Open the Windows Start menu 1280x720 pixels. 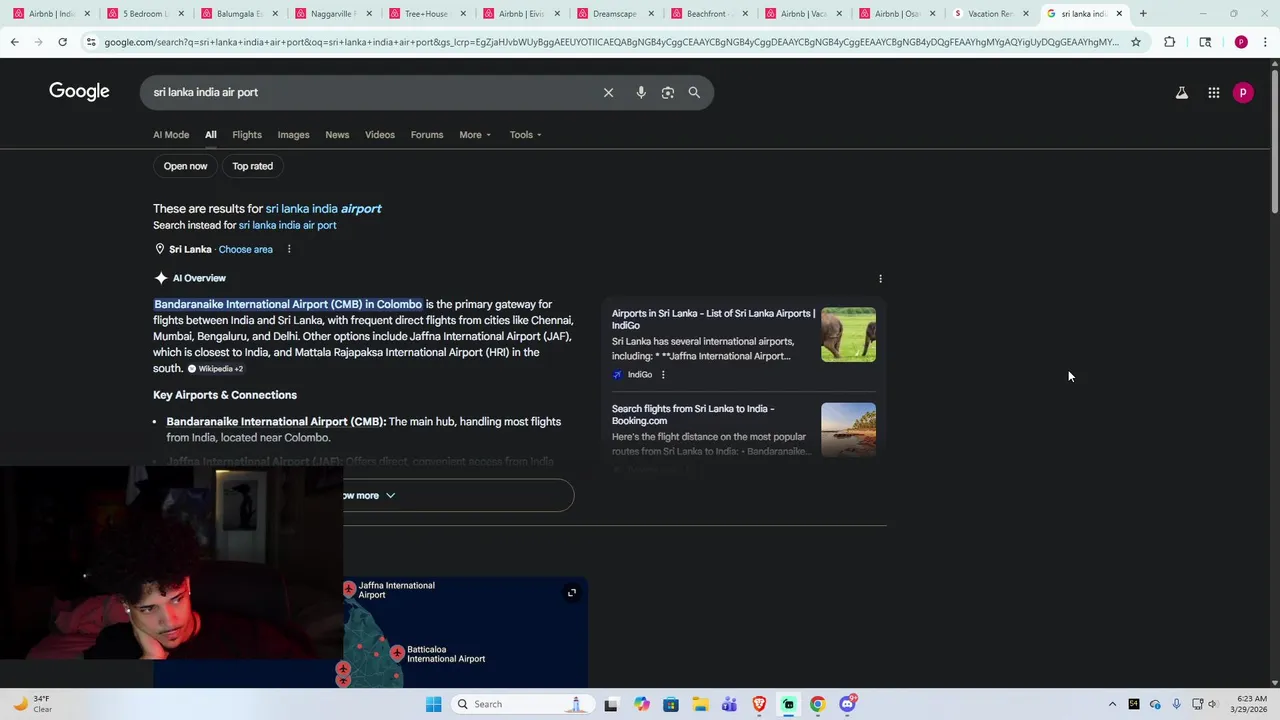(x=433, y=704)
